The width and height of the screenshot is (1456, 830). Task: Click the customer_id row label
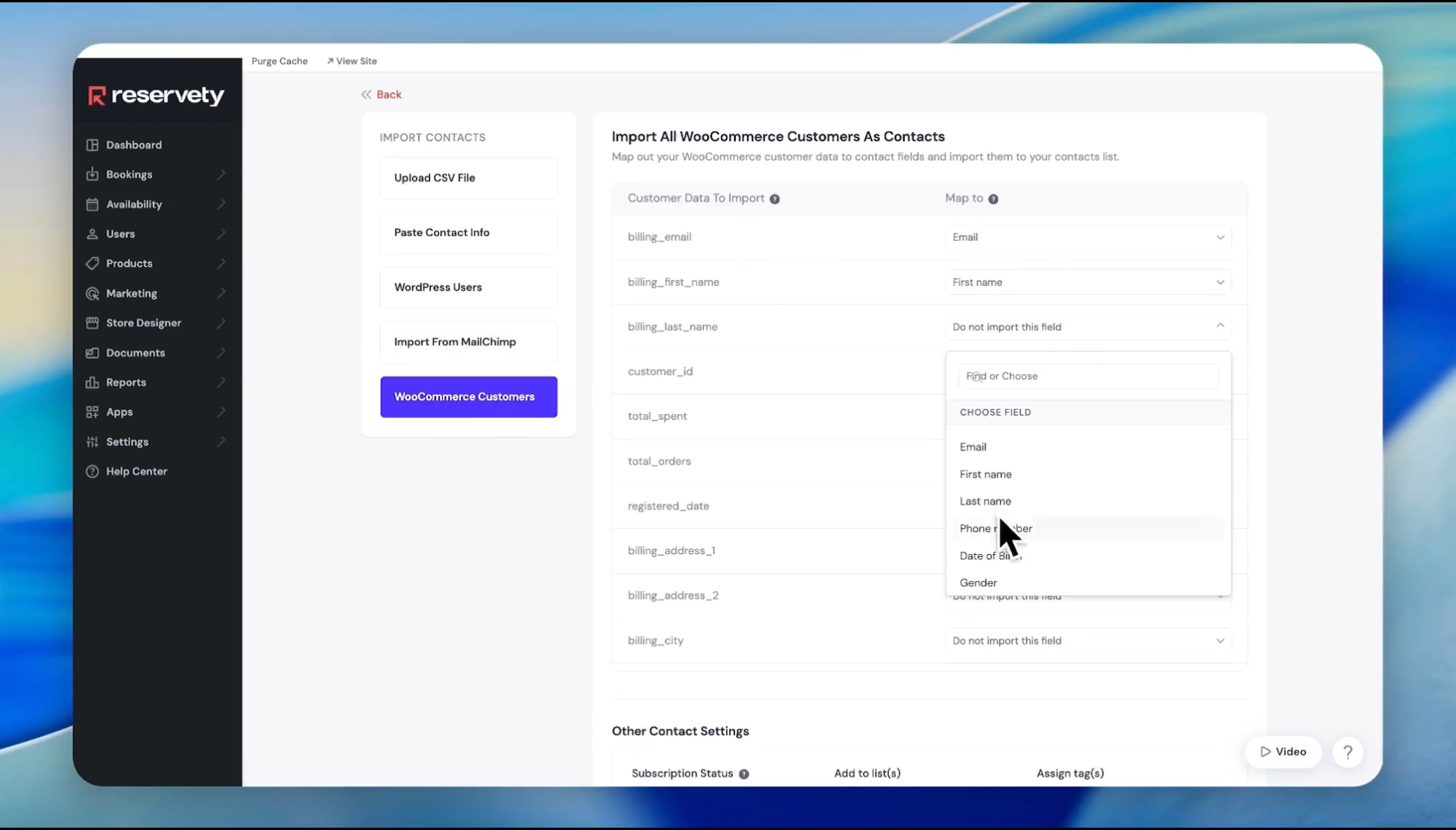tap(660, 372)
